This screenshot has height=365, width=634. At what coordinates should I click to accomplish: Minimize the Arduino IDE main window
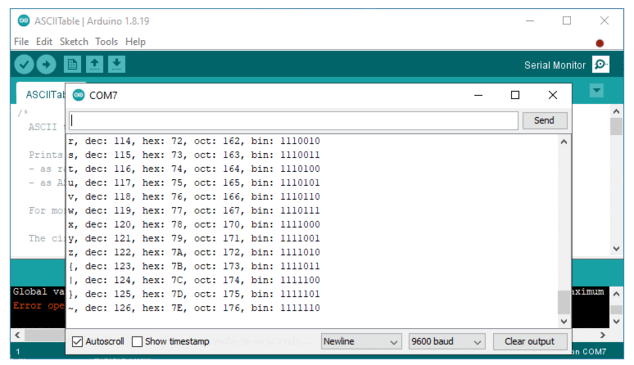tap(530, 21)
